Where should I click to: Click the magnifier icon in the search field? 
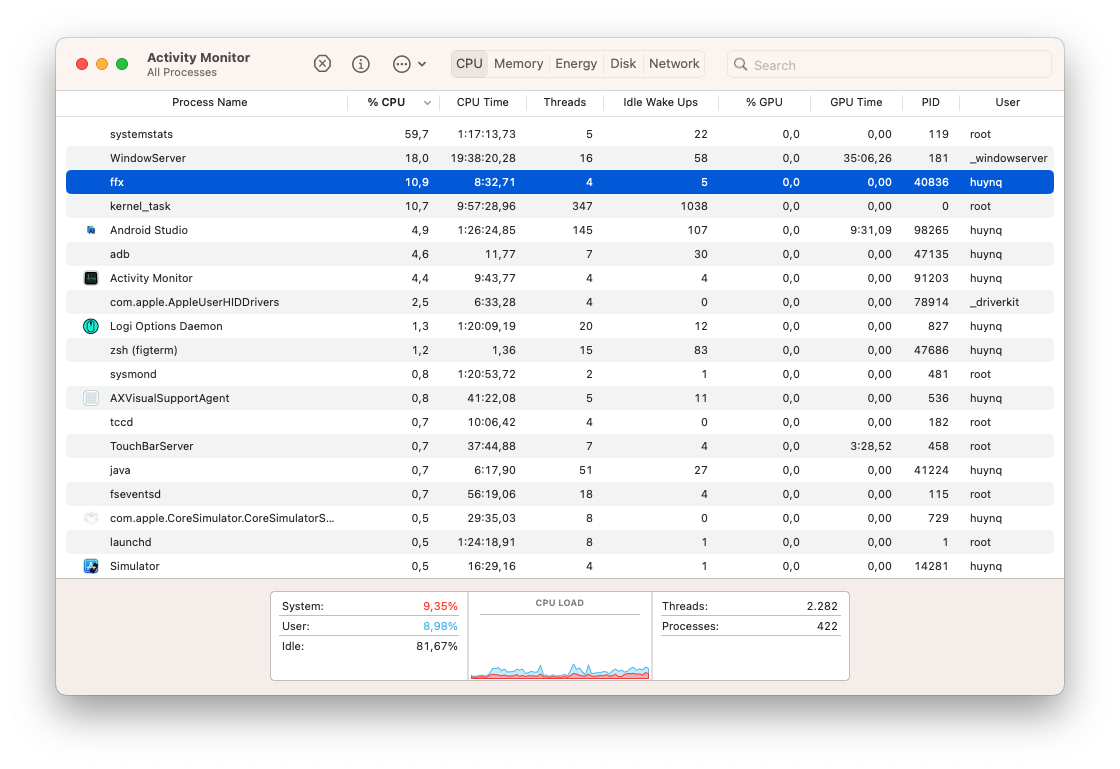[x=740, y=64]
